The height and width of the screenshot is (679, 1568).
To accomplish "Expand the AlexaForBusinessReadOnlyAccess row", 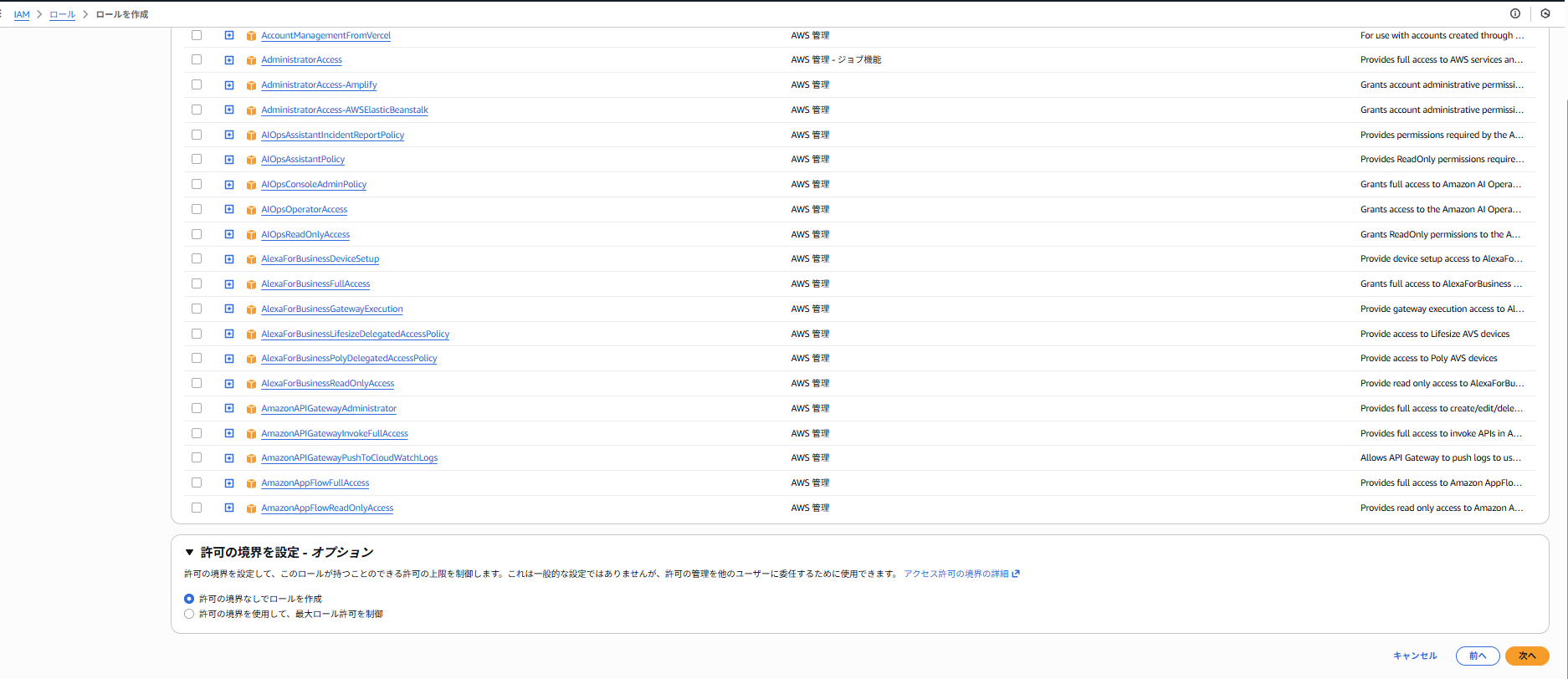I will pyautogui.click(x=229, y=384).
